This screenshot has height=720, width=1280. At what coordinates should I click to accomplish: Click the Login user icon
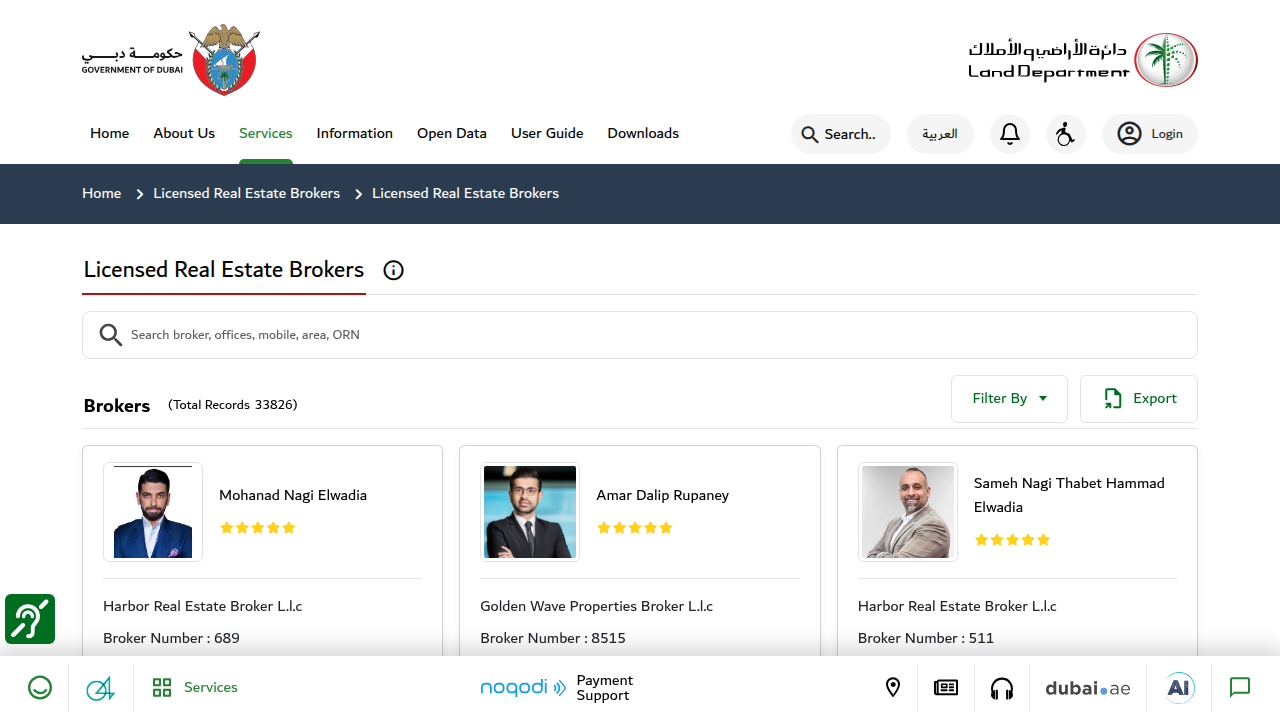[1129, 134]
